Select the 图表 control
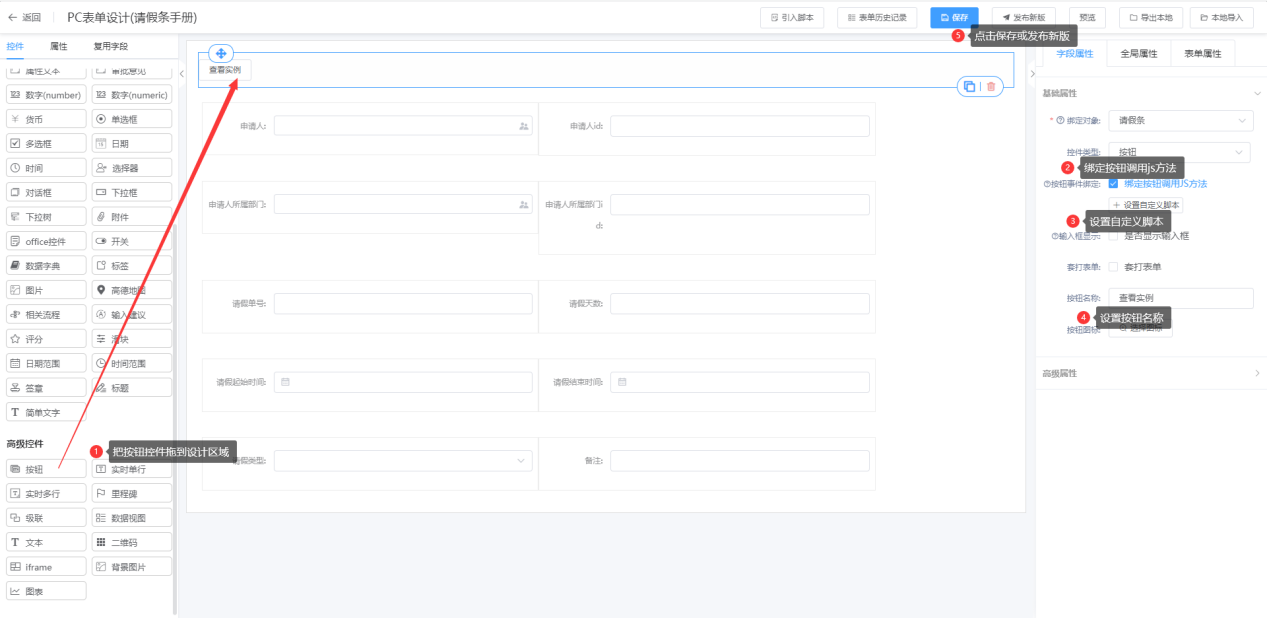 tap(46, 591)
